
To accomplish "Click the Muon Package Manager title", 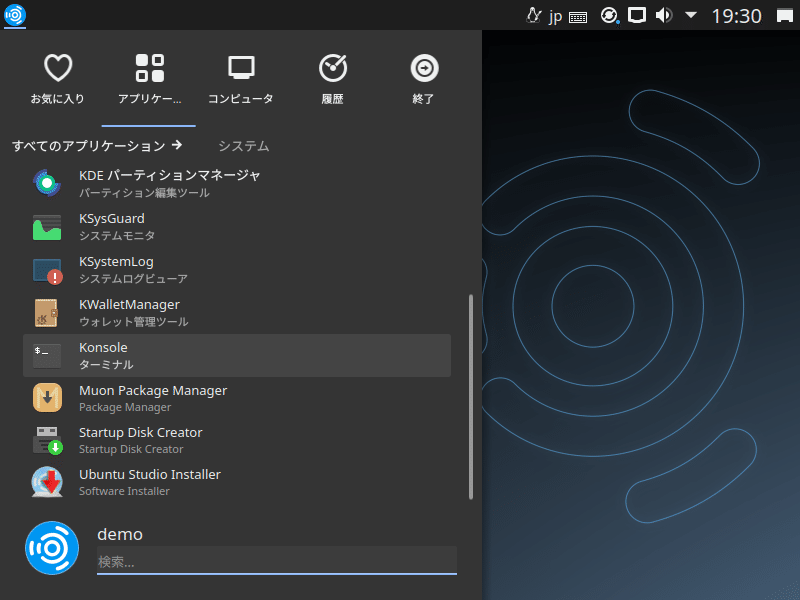I will [x=153, y=390].
